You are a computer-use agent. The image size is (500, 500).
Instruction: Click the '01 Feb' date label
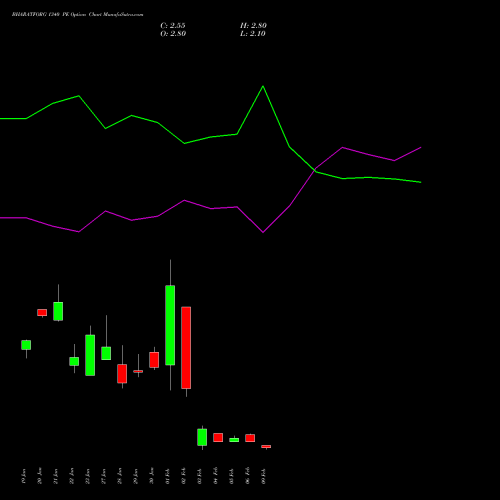tap(168, 476)
